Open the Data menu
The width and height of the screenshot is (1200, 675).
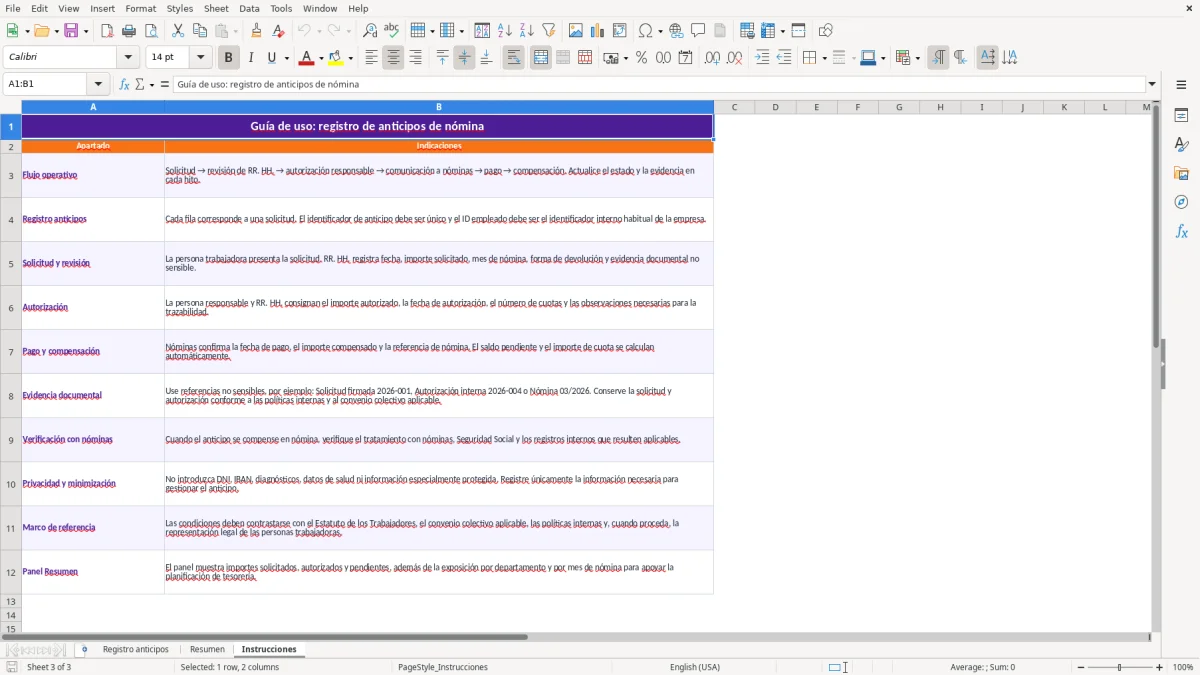tap(249, 8)
